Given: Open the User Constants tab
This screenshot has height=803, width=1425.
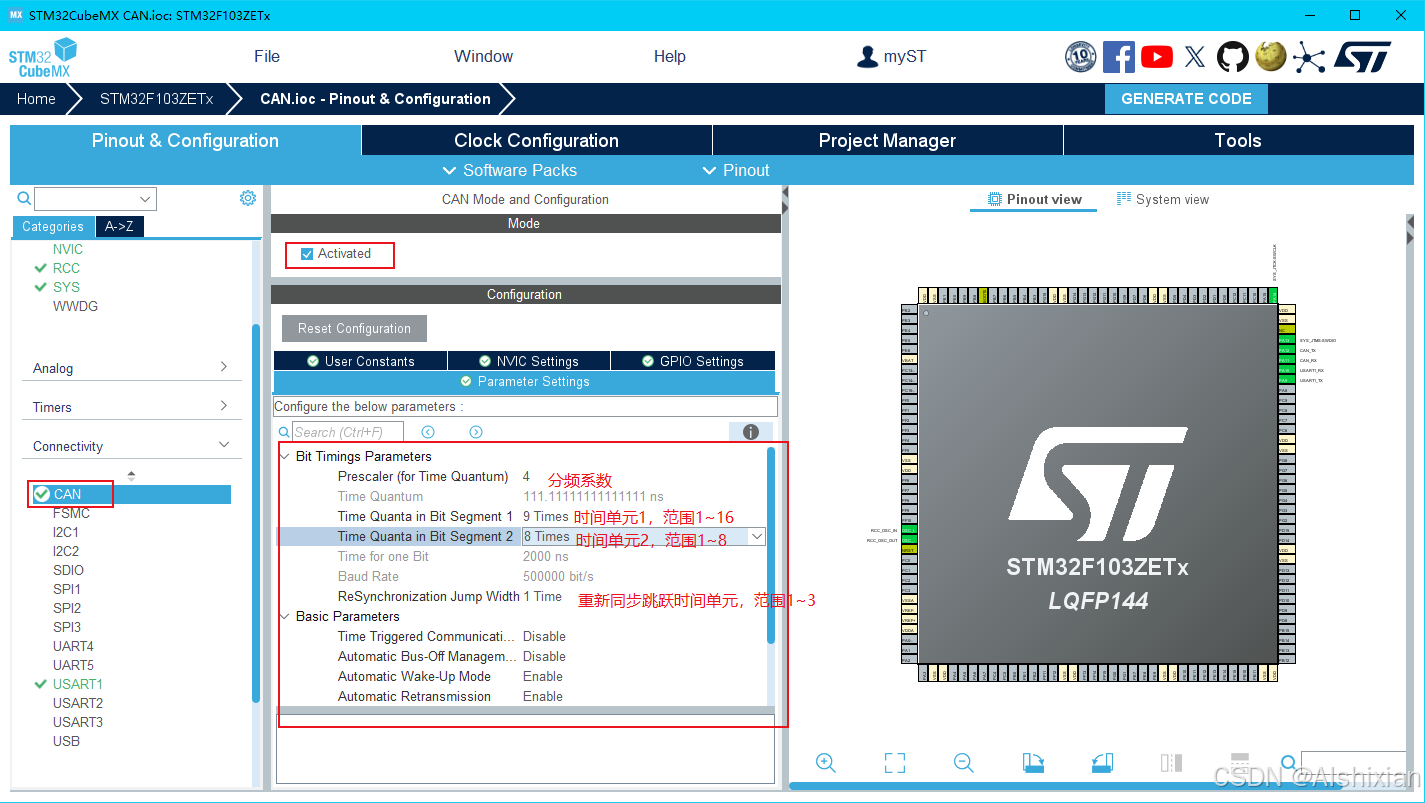Looking at the screenshot, I should pos(360,361).
